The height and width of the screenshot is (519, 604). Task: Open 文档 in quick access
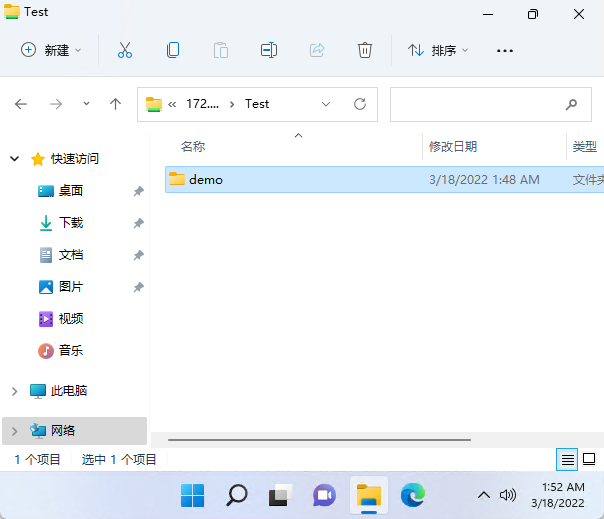tap(71, 255)
